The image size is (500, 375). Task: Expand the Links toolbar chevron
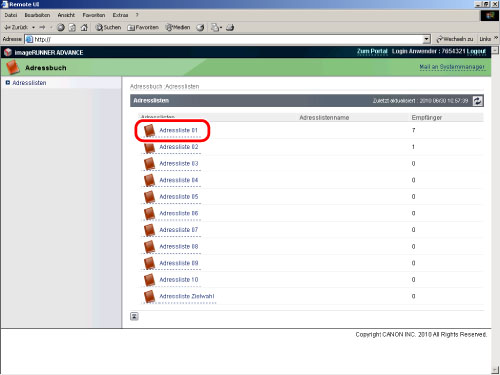496,38
